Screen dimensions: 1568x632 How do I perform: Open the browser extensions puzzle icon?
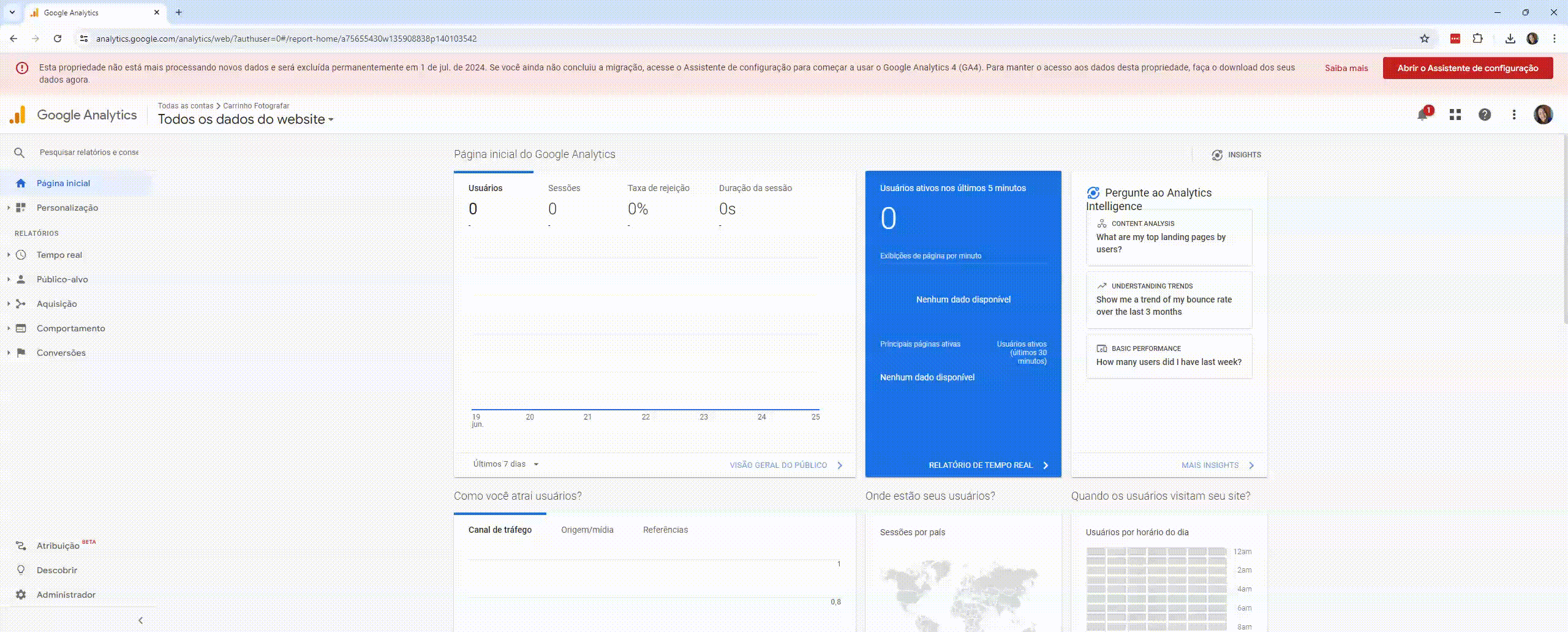[x=1477, y=39]
